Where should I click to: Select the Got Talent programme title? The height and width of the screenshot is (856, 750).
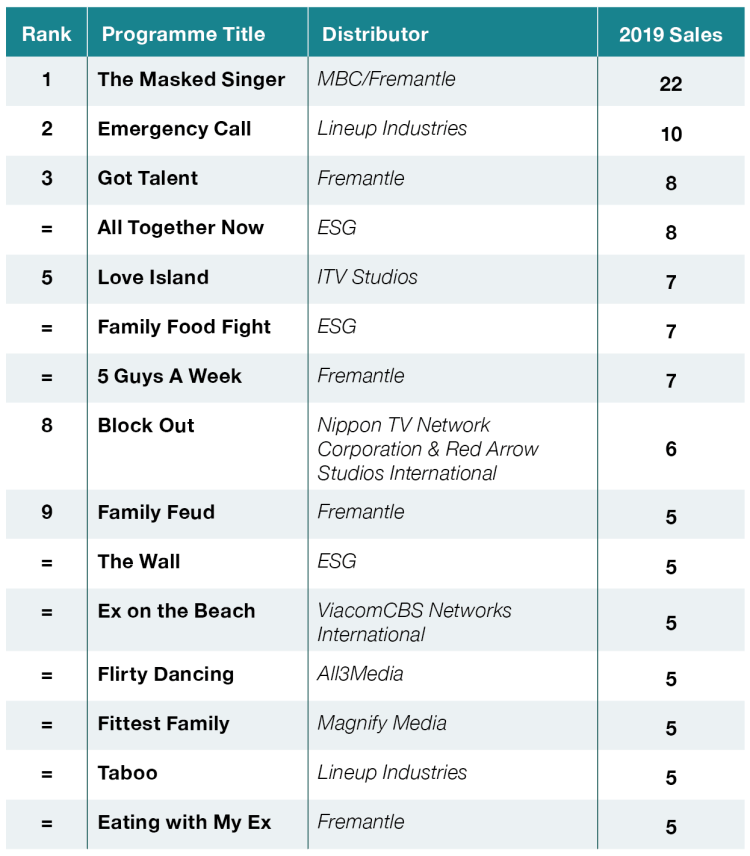147,178
